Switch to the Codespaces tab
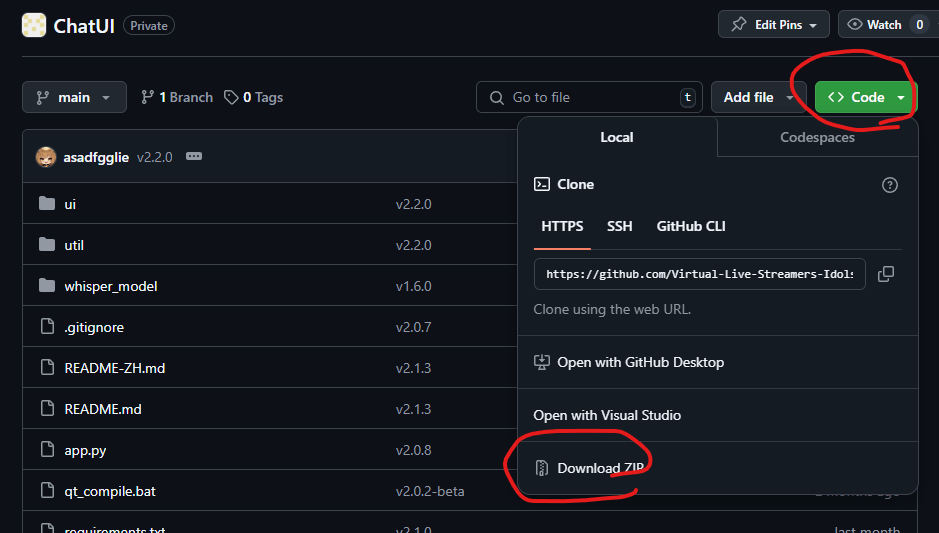The width and height of the screenshot is (939, 533). coord(817,137)
